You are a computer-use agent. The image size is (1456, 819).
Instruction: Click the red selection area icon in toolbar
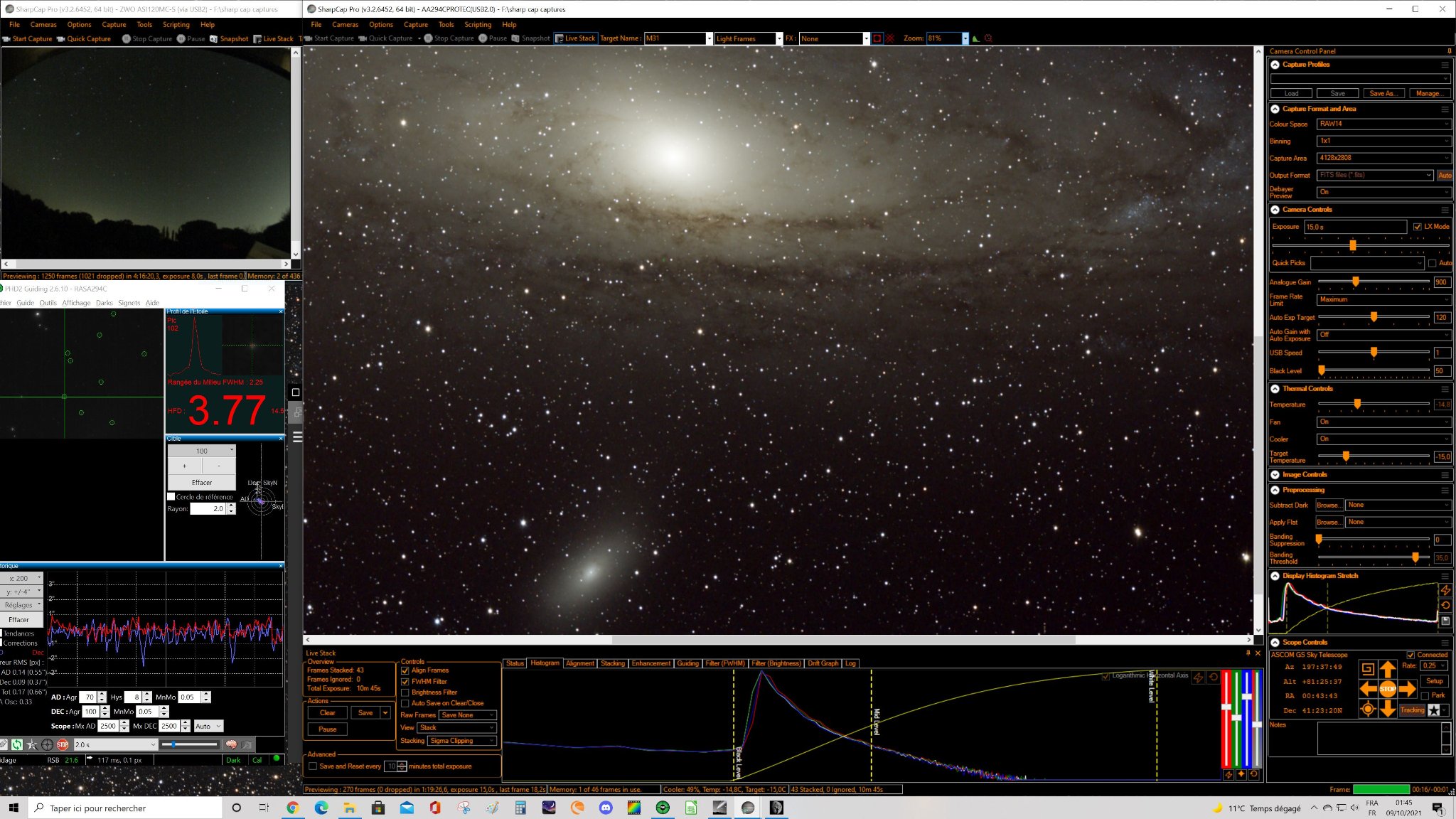pos(877,38)
